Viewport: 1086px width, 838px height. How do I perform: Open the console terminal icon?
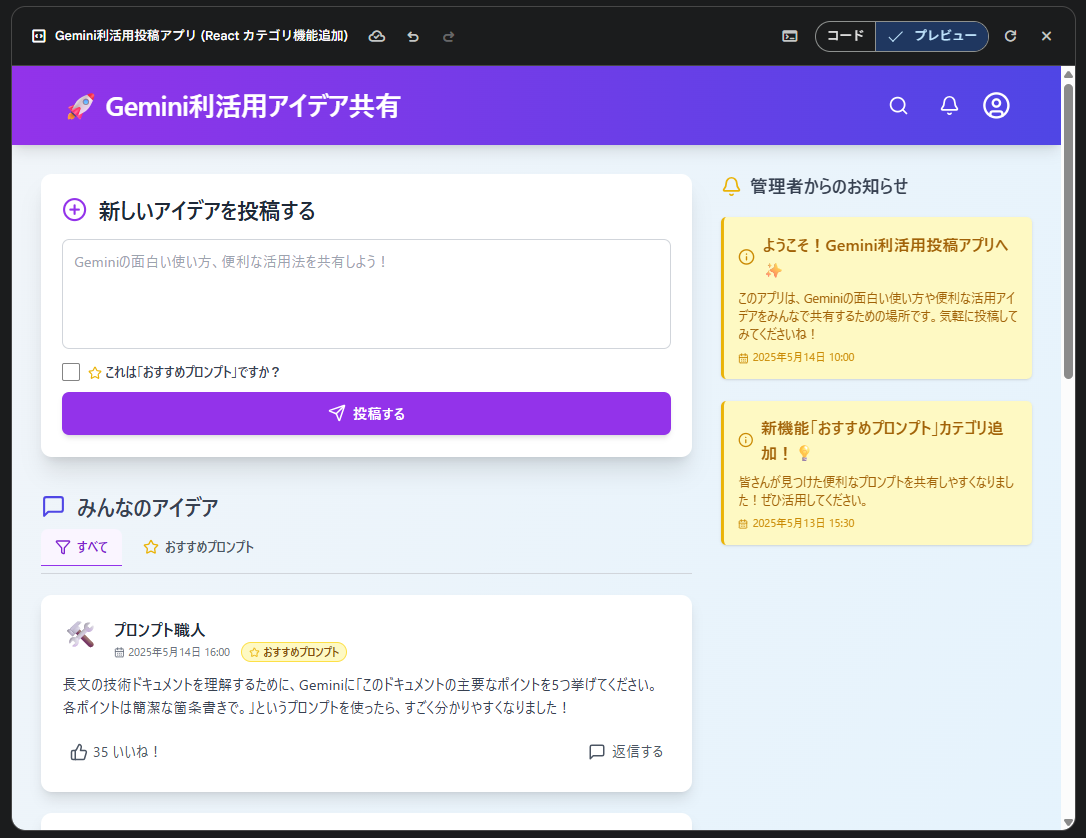point(790,36)
